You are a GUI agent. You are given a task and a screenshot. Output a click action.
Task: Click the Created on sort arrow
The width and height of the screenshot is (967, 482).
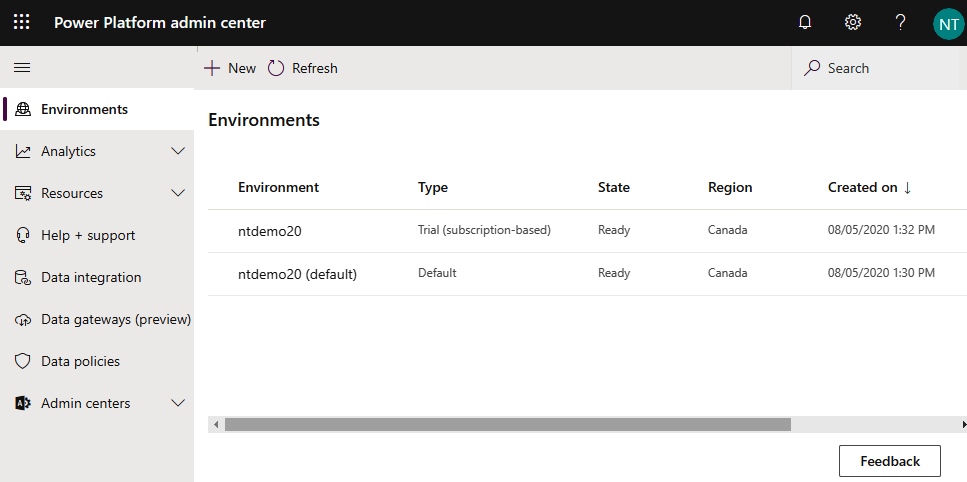pos(907,188)
